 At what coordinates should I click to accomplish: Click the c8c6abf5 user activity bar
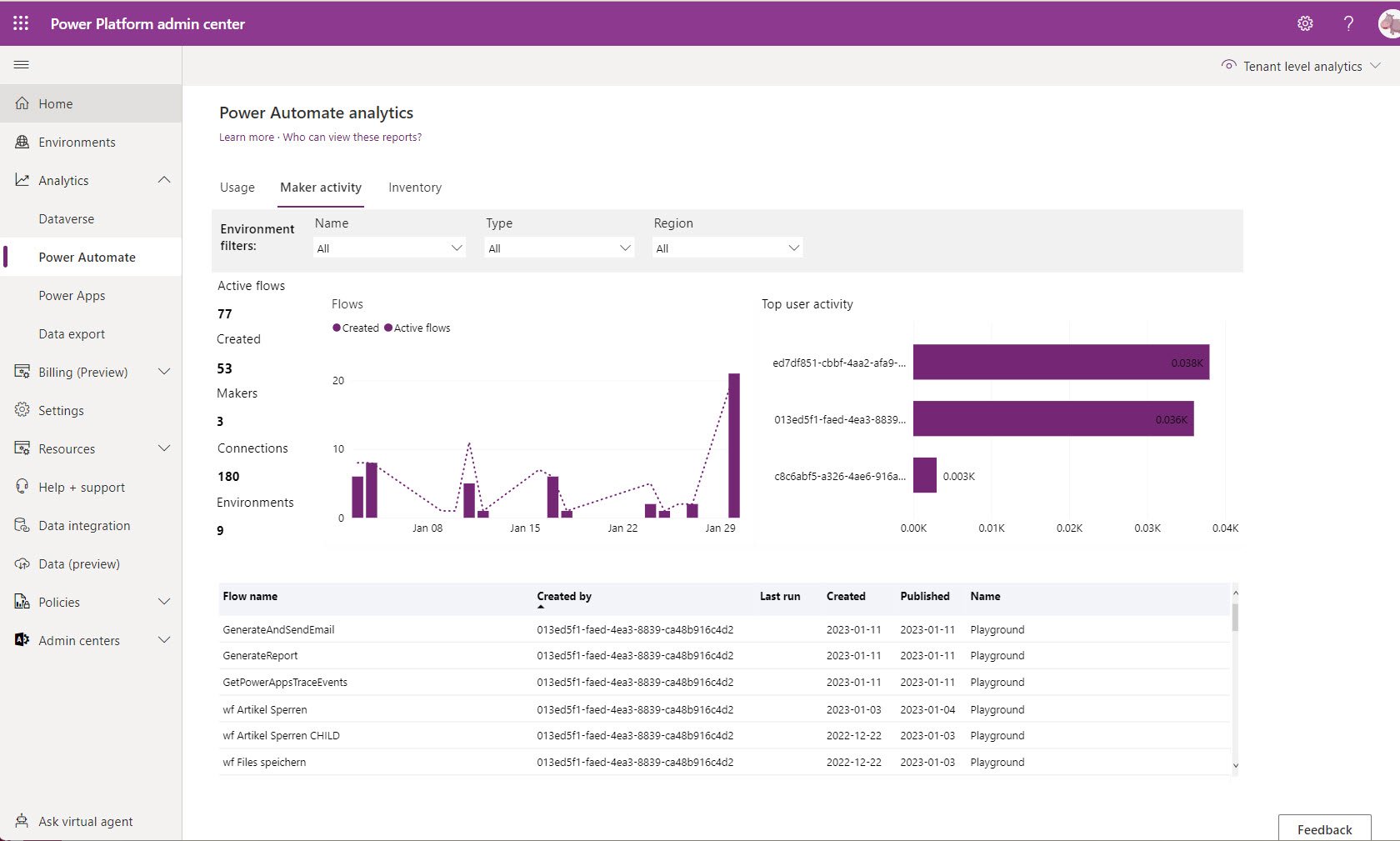[925, 475]
